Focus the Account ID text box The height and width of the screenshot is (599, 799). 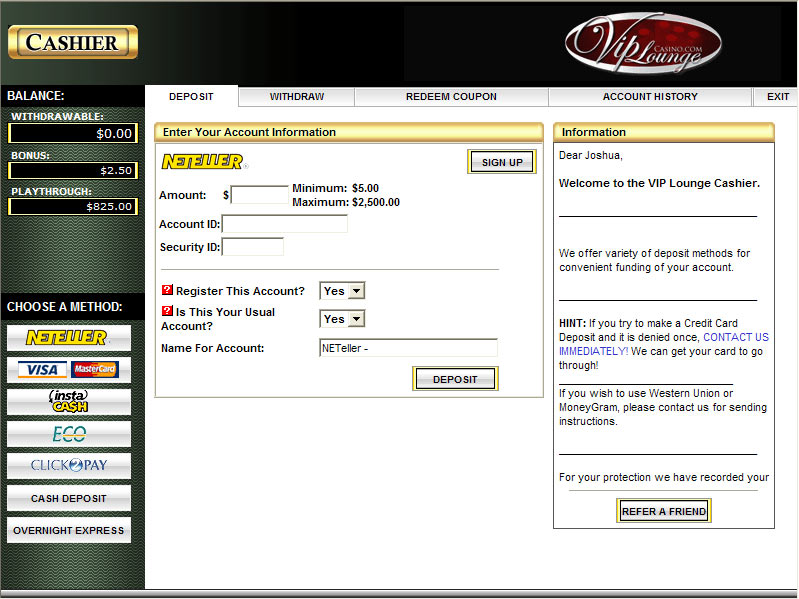285,224
